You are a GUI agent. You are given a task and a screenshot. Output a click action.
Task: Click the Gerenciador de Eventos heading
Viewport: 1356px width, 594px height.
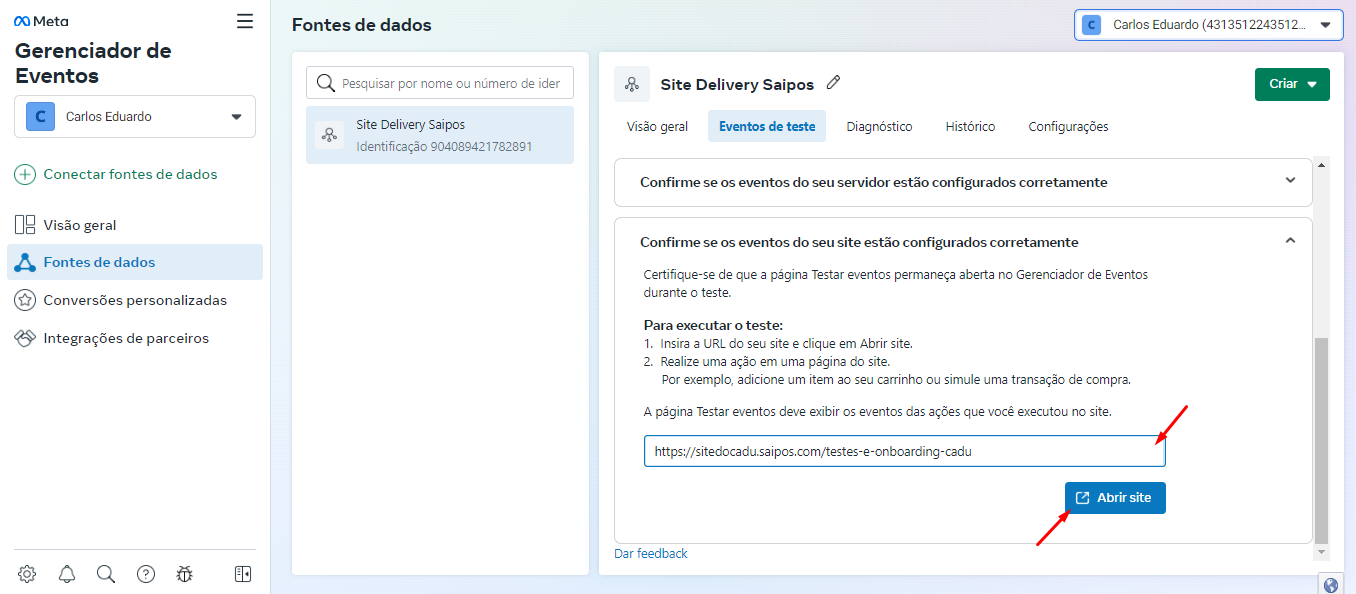click(x=93, y=63)
